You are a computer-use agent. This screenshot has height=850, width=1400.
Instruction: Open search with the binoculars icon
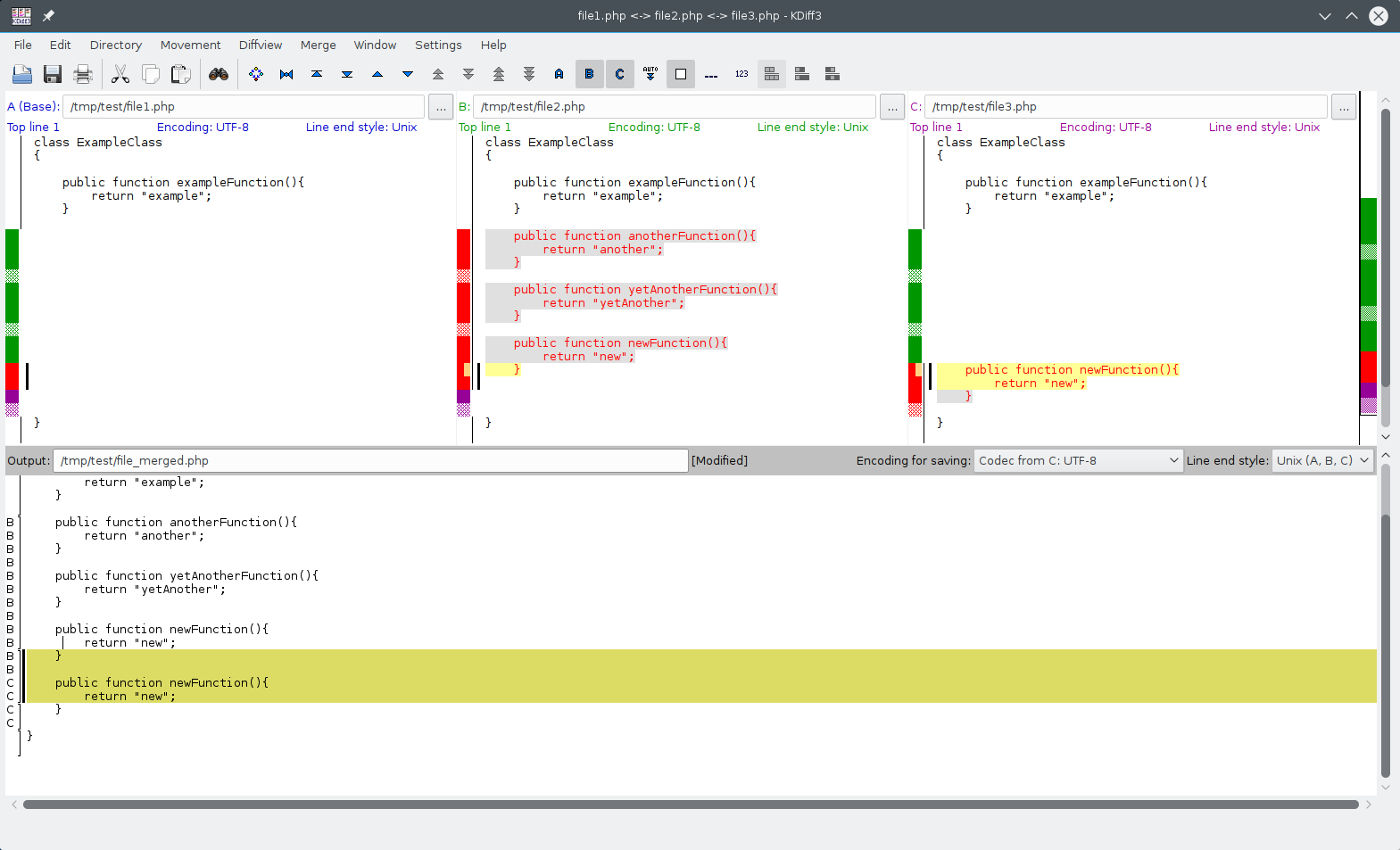coord(219,74)
